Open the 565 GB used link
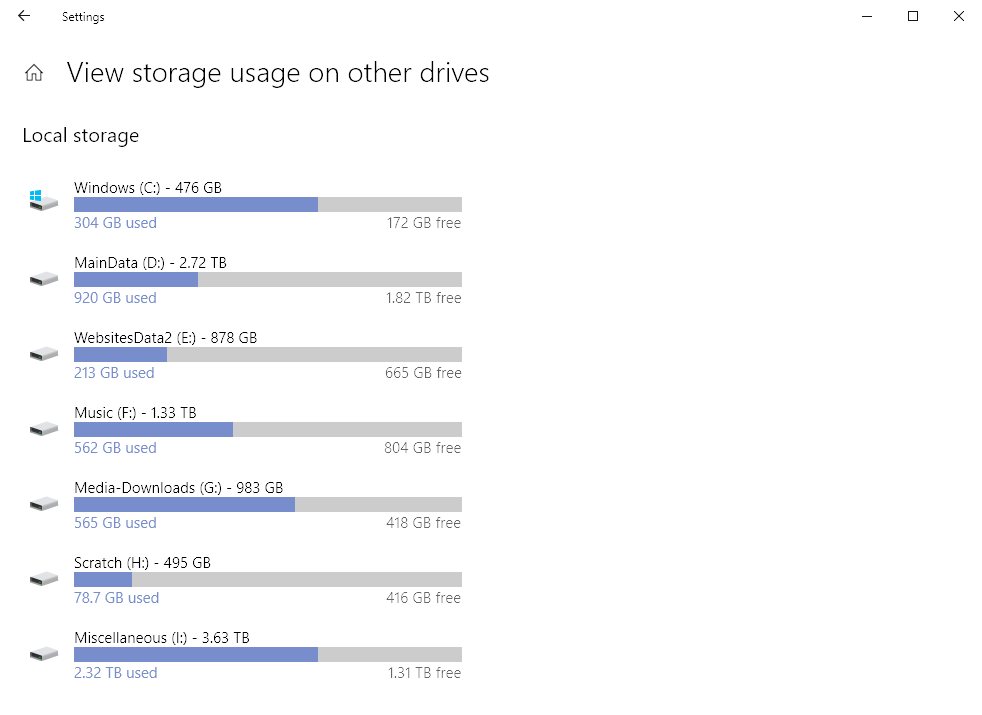The height and width of the screenshot is (715, 982). tap(115, 523)
